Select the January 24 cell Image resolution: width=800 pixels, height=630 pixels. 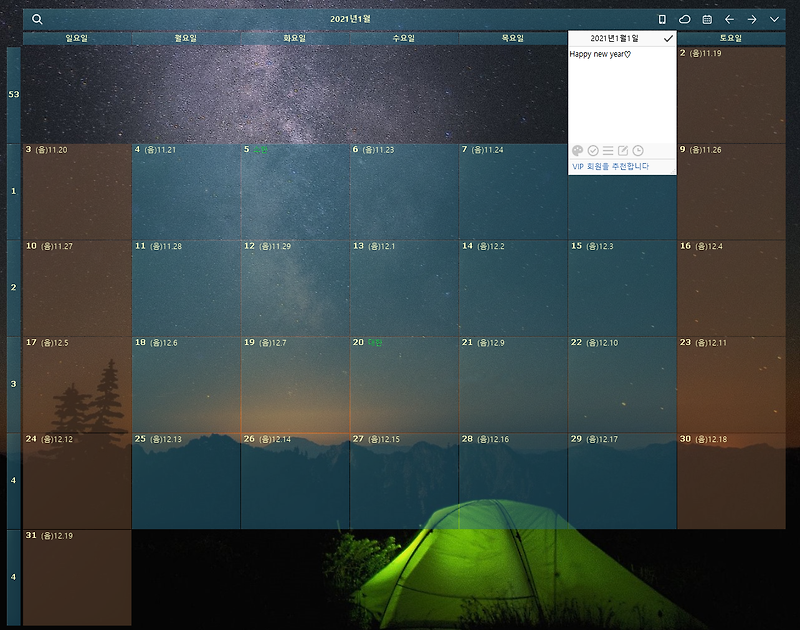click(77, 481)
